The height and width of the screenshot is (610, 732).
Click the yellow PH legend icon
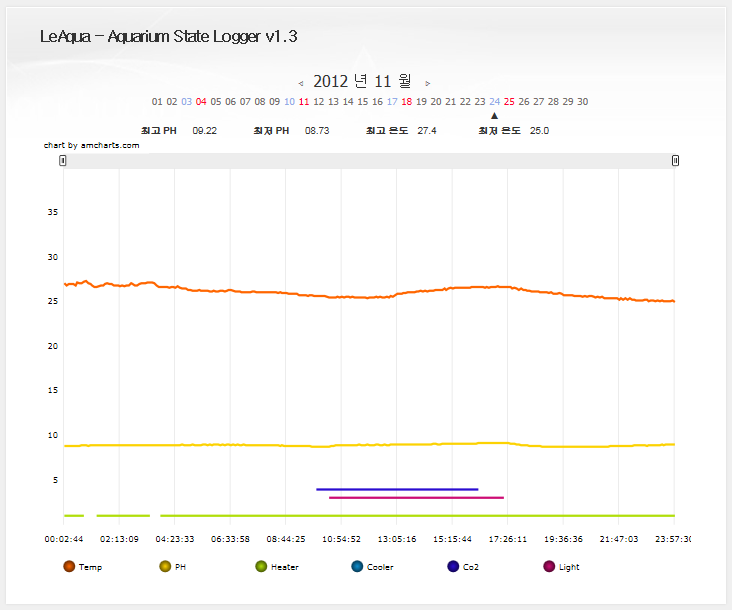pos(165,567)
